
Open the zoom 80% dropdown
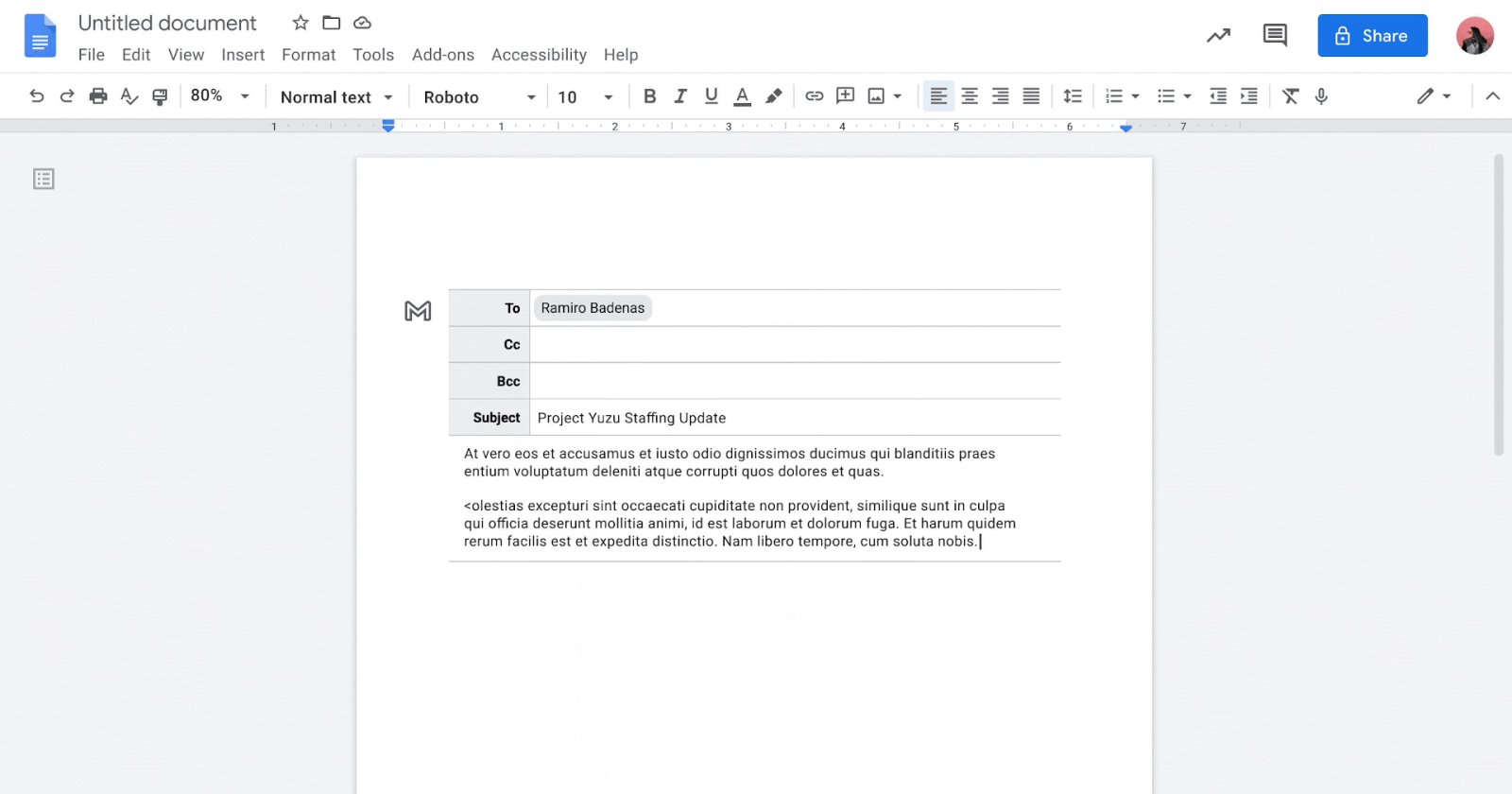click(x=219, y=96)
